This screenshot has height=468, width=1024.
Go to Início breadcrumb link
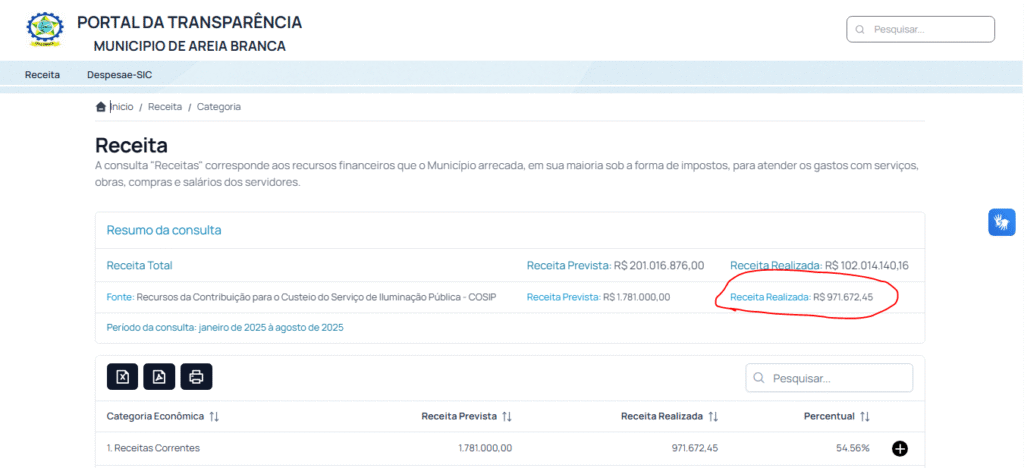tap(121, 106)
